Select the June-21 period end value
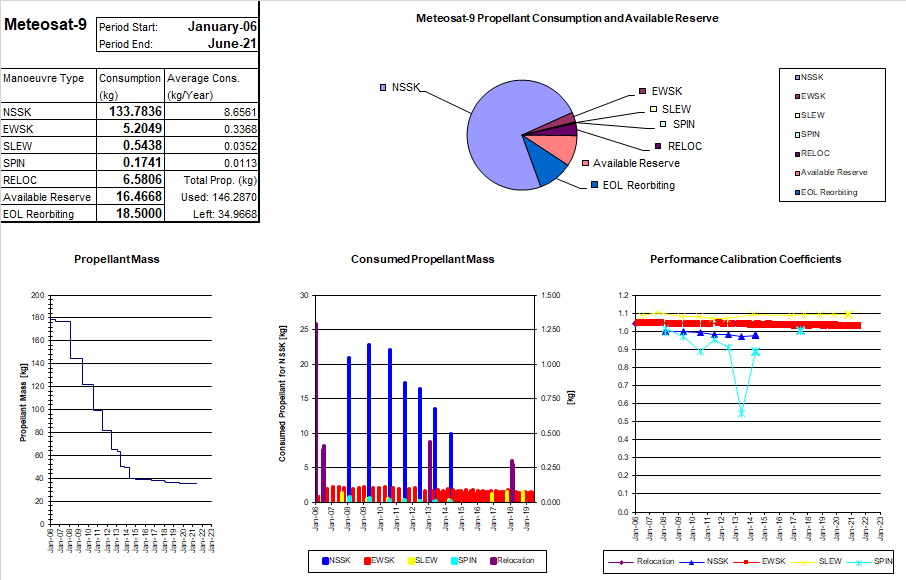Image resolution: width=906 pixels, height=580 pixels. (232, 43)
